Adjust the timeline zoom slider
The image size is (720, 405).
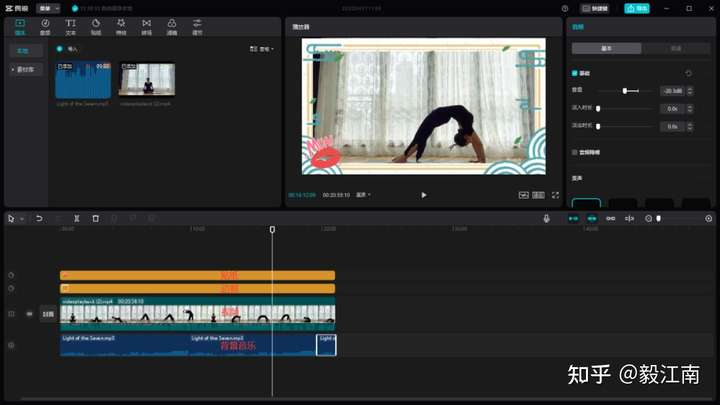coord(658,219)
